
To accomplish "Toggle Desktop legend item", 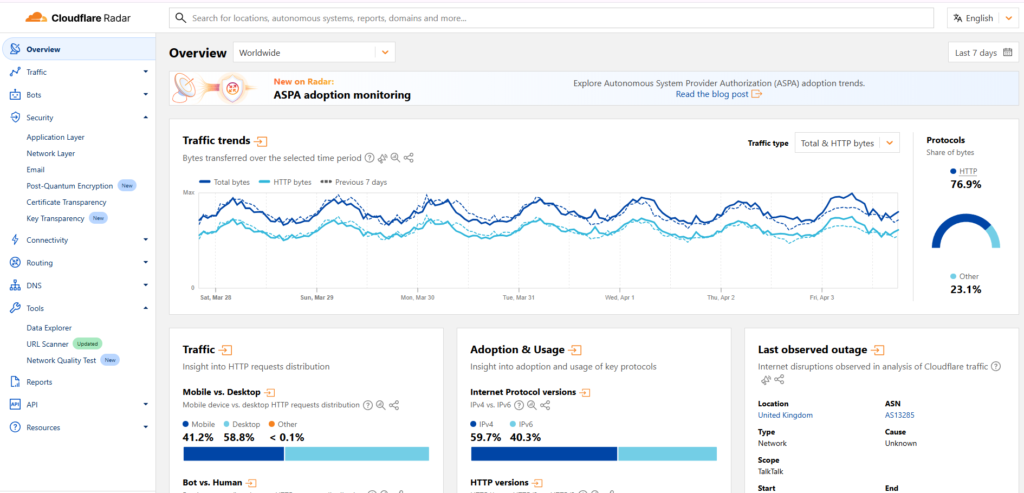I will (x=242, y=424).
